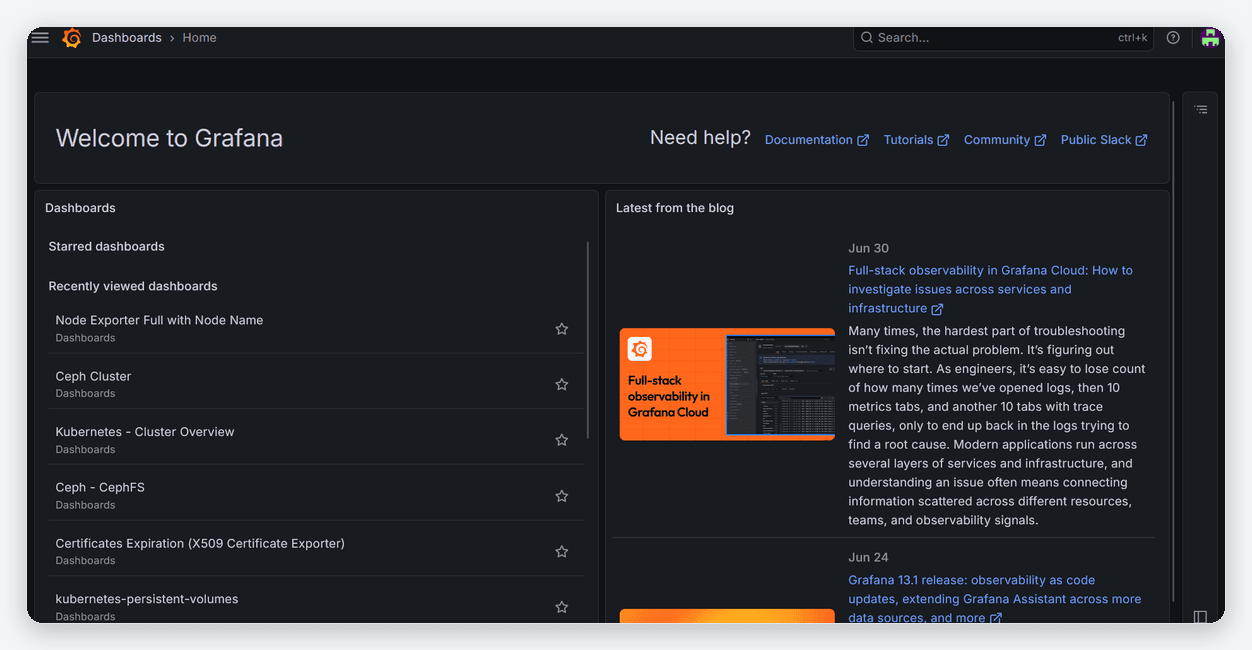This screenshot has height=650, width=1252.
Task: Star the Certificates Expiration dashboard
Action: tap(562, 551)
